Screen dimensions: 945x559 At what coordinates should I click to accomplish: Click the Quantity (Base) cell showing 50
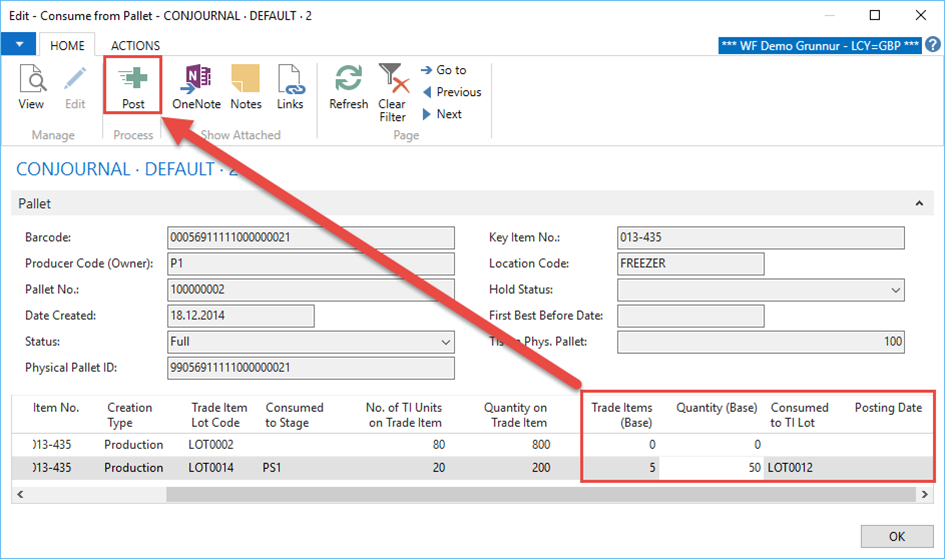tap(710, 468)
